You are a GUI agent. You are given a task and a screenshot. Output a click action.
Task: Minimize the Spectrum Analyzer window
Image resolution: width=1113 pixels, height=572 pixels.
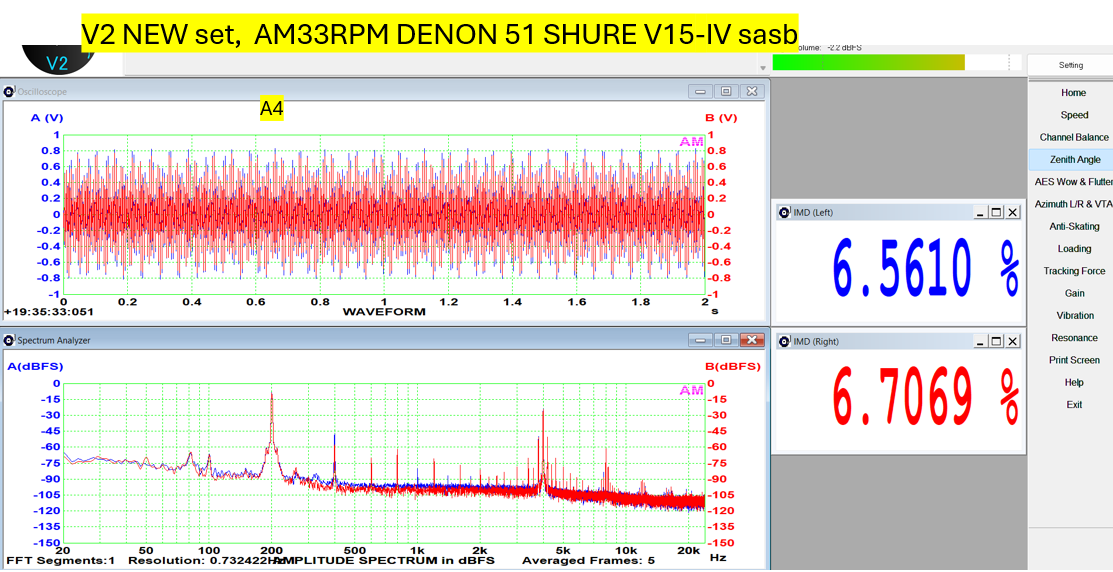pos(701,340)
